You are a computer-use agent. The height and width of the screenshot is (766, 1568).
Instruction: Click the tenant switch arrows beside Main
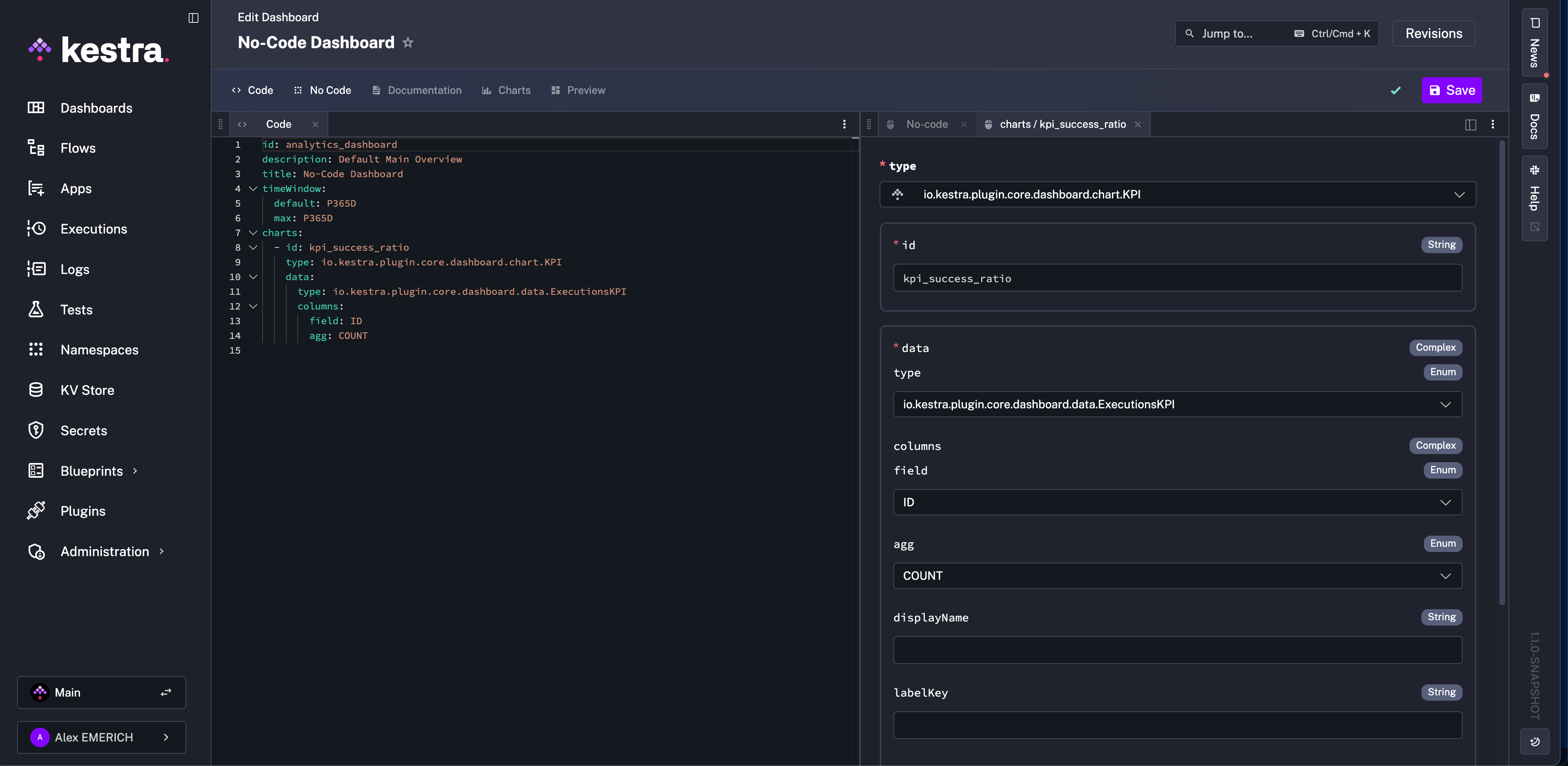pos(165,693)
